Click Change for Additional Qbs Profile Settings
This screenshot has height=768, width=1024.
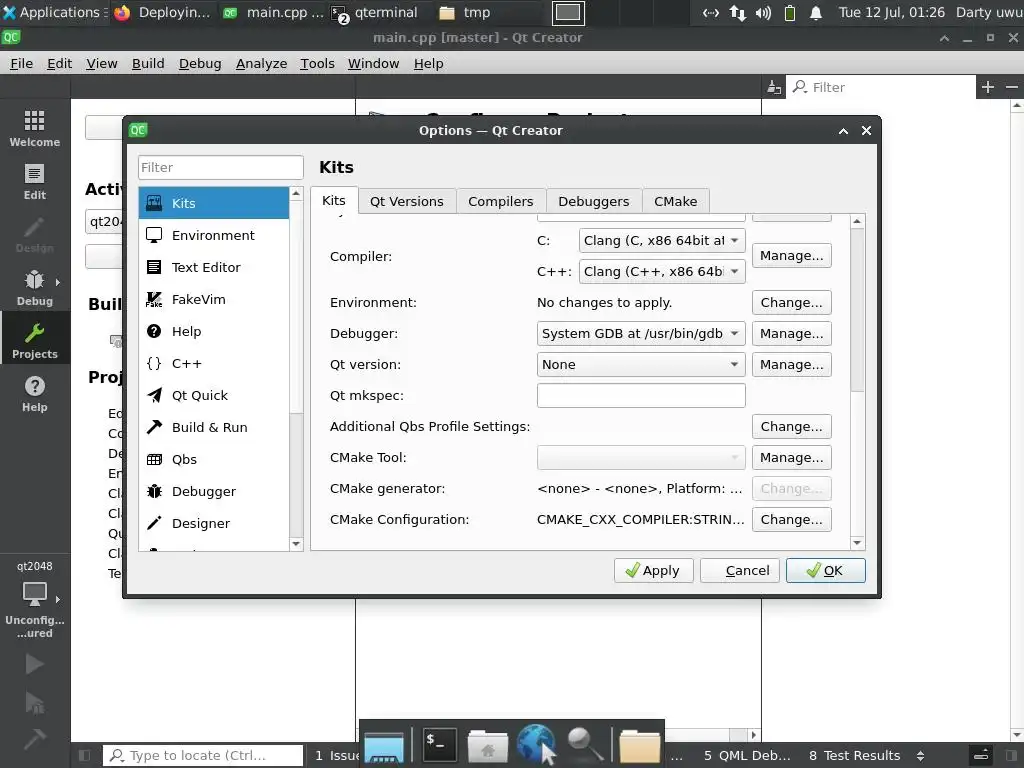pyautogui.click(x=792, y=426)
